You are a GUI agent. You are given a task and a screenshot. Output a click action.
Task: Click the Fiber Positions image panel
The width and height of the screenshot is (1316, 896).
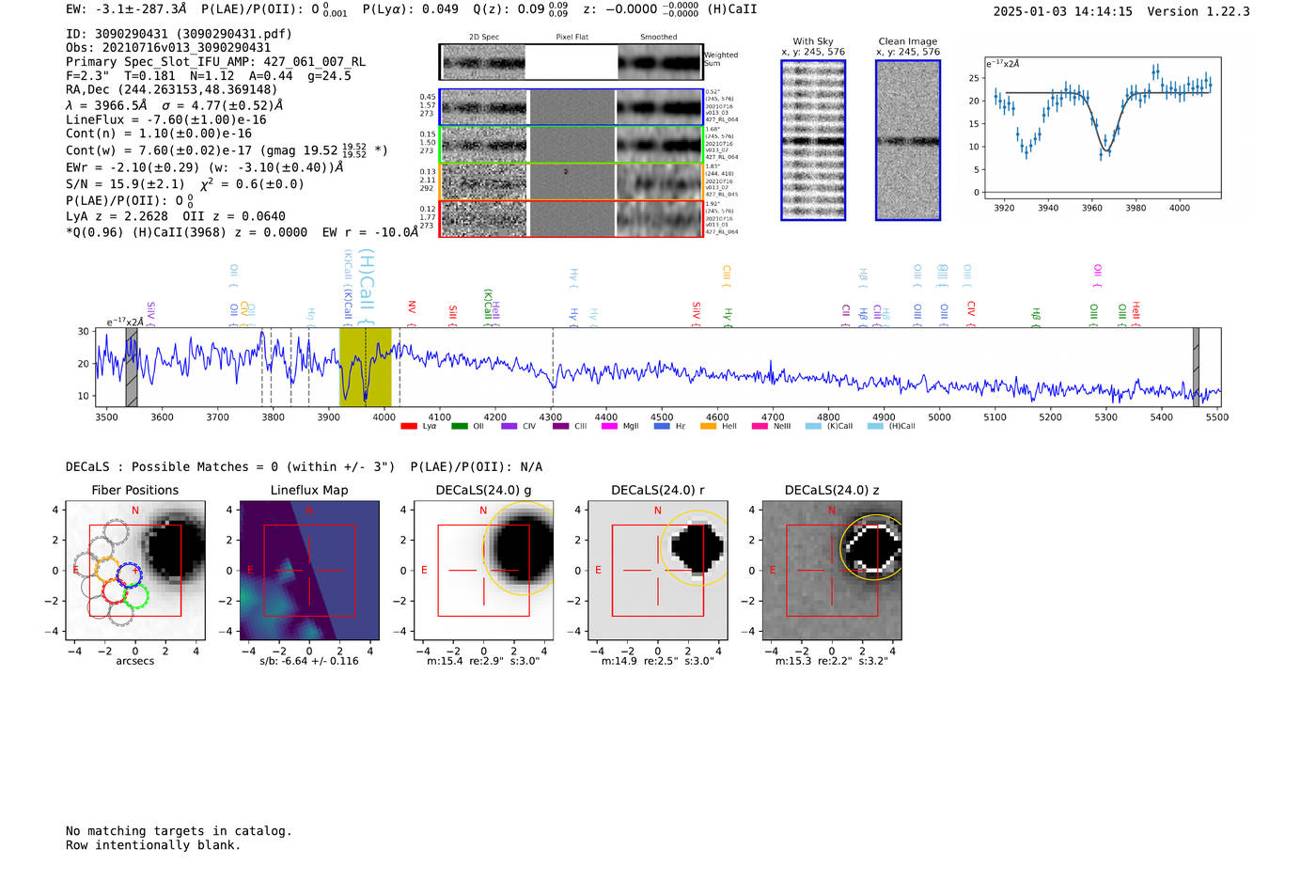pyautogui.click(x=135, y=570)
